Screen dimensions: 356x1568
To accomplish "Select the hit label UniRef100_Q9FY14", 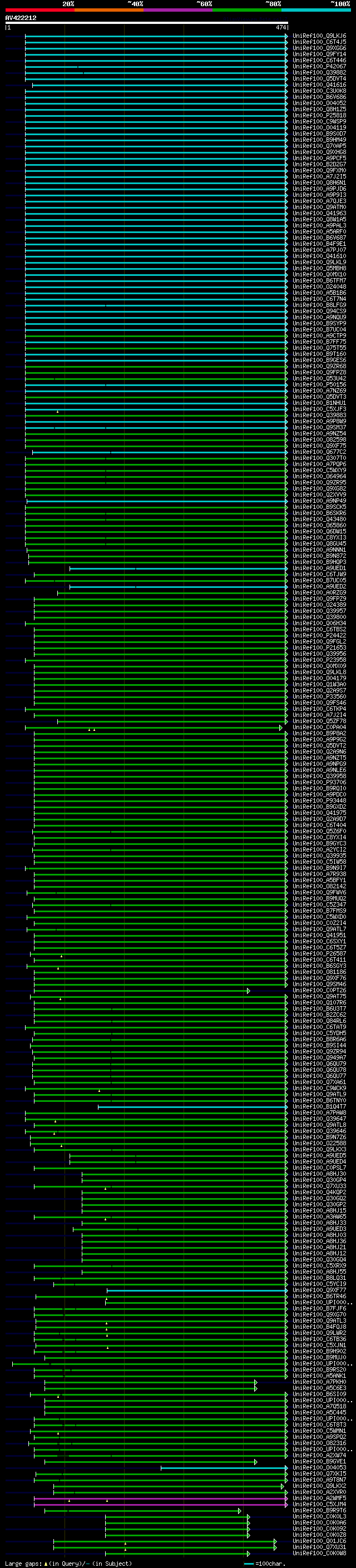I will [x=319, y=54].
